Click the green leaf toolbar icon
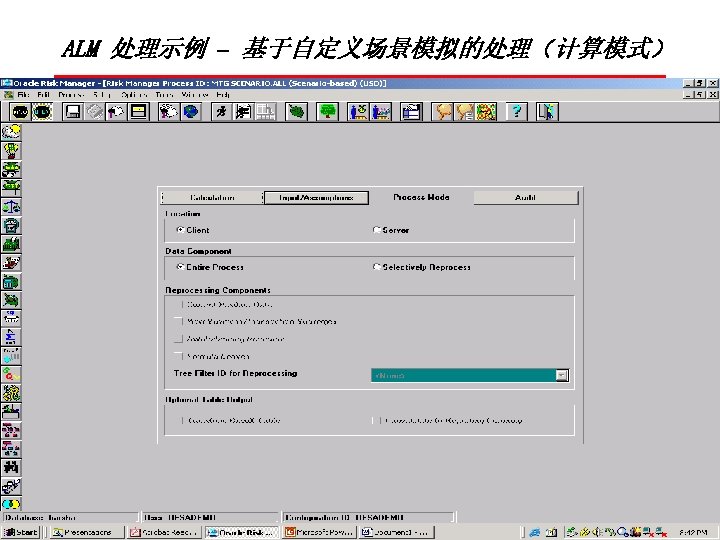Image resolution: width=720 pixels, height=540 pixels. coord(296,112)
